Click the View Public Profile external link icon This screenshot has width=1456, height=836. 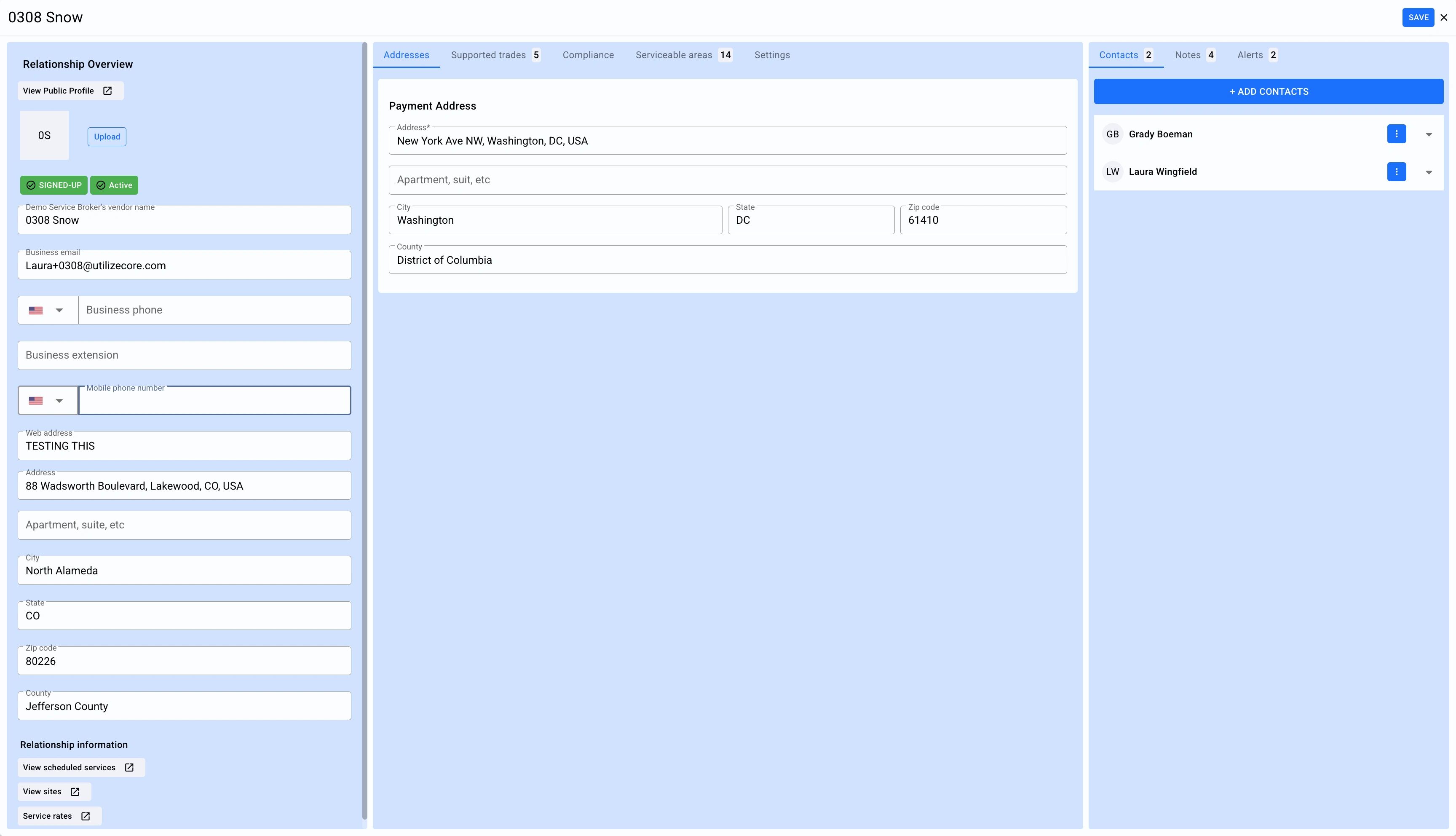pos(107,91)
